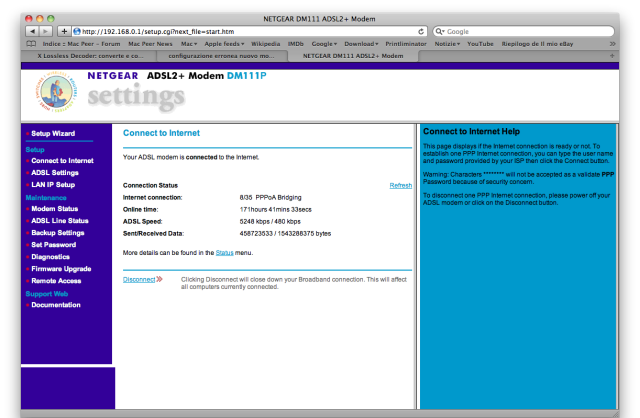Click the Google search field
The image size is (640, 418).
pos(523,31)
